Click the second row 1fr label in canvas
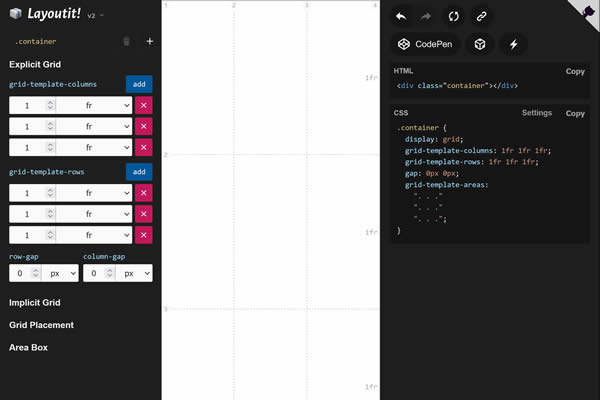600x400 pixels. coord(371,232)
